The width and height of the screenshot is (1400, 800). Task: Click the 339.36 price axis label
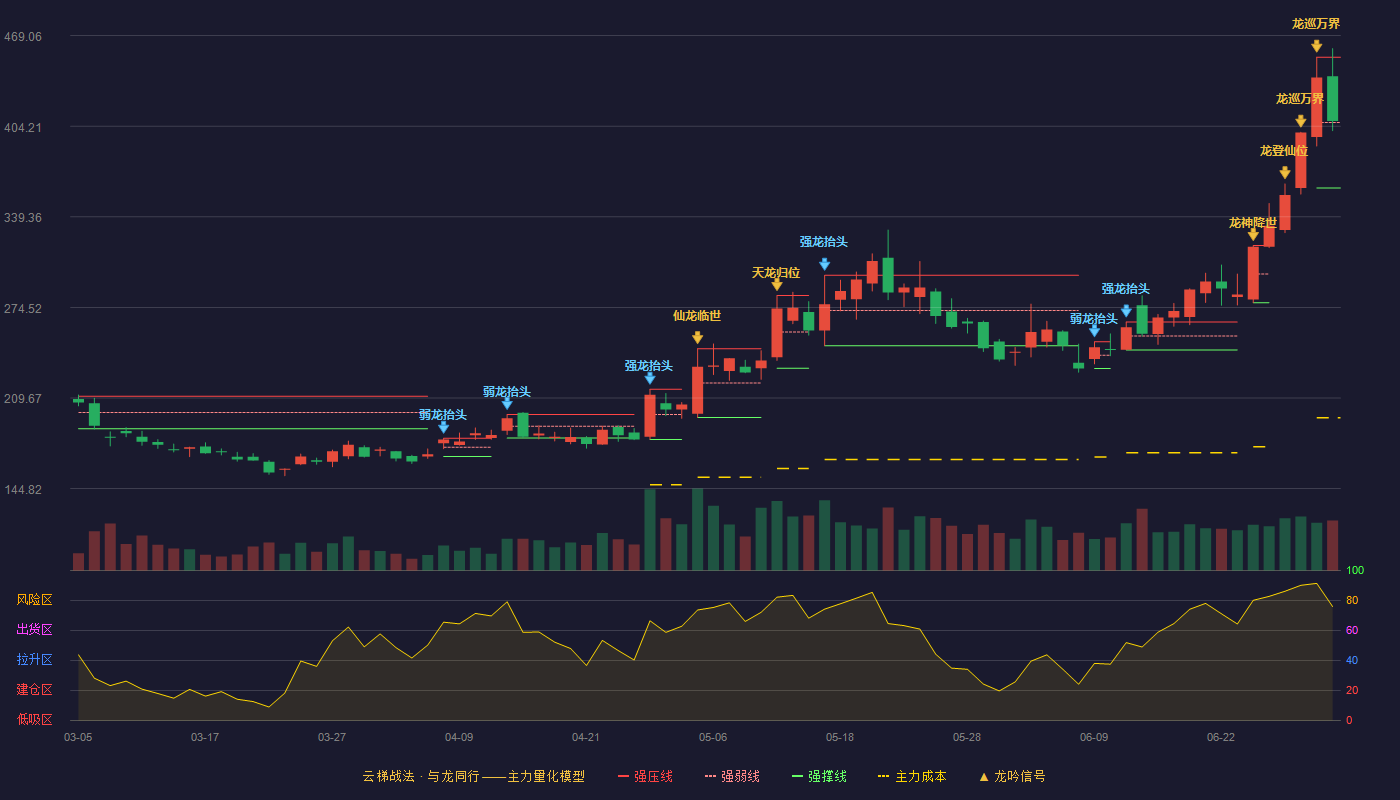coord(23,218)
